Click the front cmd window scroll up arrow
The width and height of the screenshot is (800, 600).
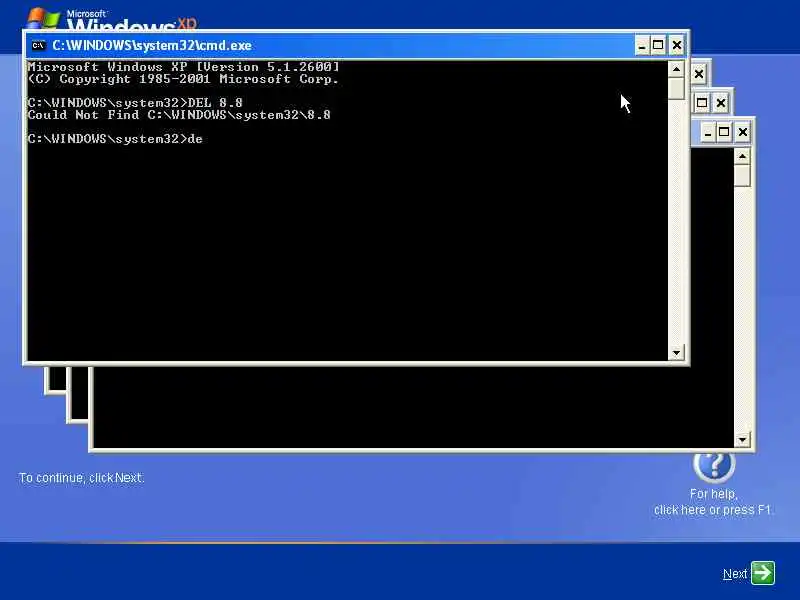[x=676, y=69]
